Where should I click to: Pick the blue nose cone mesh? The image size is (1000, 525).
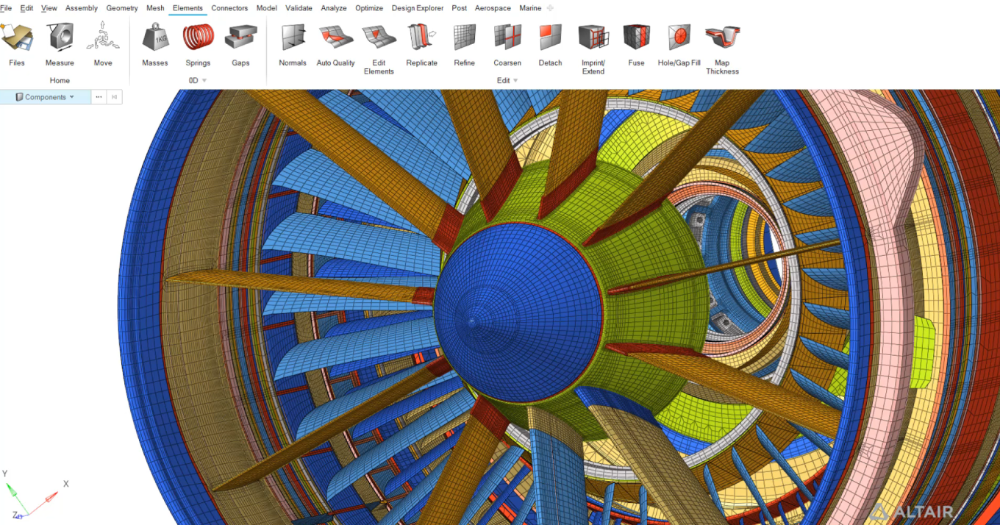tap(518, 314)
